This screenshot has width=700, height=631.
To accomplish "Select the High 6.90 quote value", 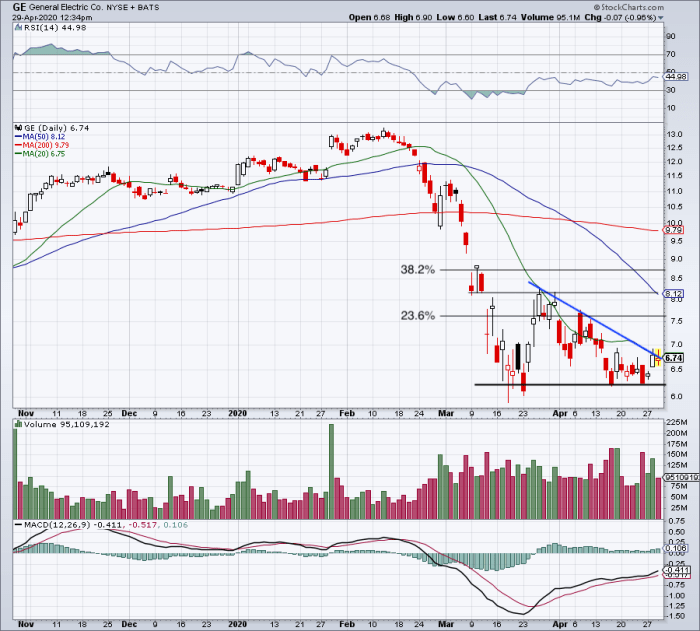I will click(413, 17).
